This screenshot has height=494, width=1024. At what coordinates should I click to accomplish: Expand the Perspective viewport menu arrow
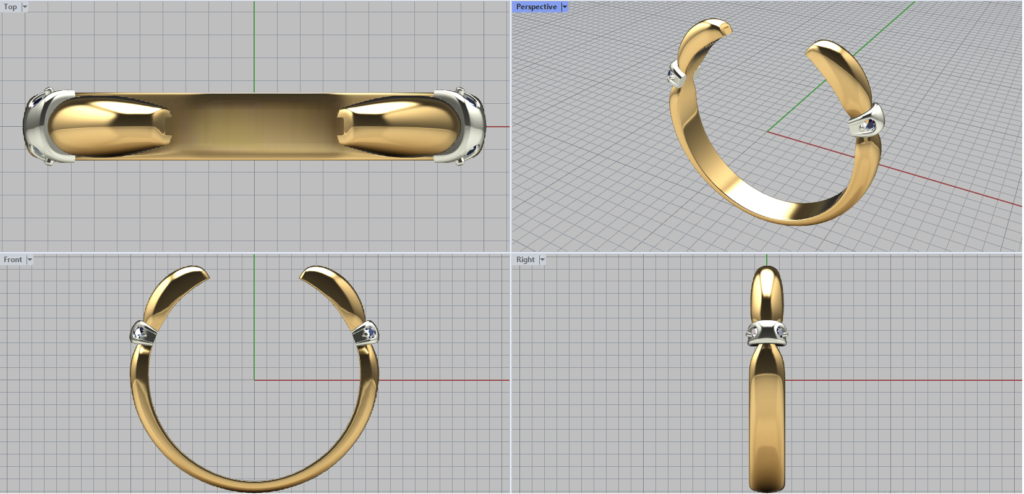coord(565,7)
